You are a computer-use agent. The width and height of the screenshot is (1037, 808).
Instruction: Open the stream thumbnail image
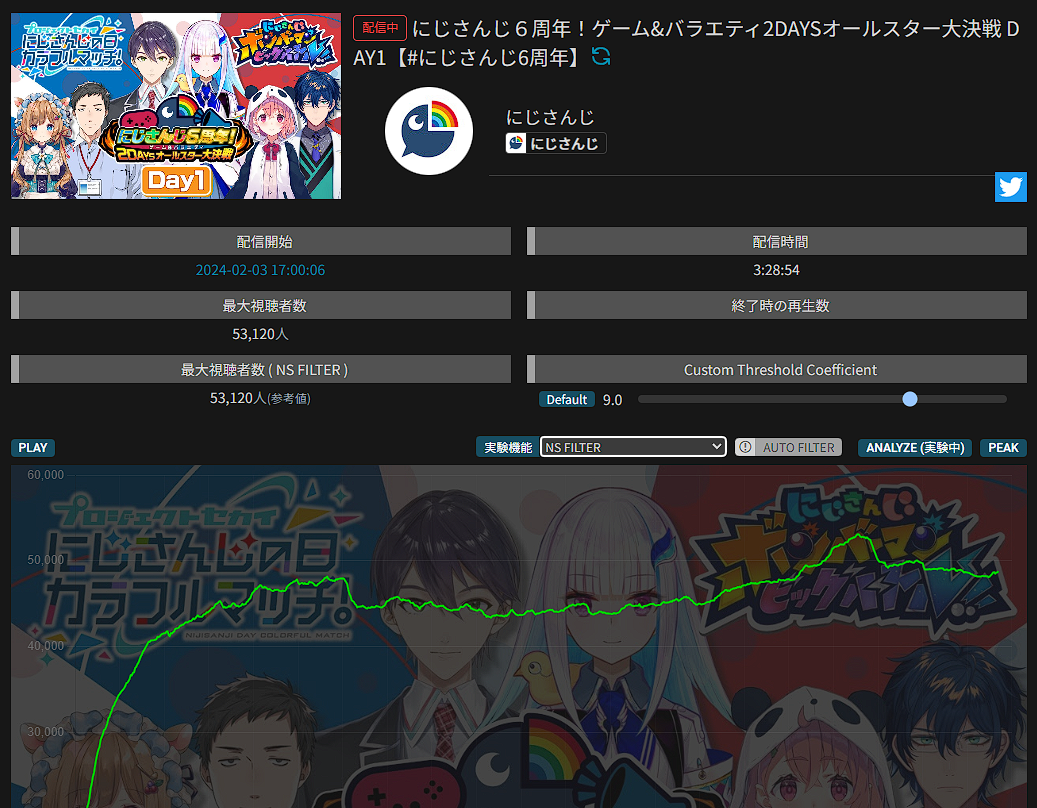[176, 106]
